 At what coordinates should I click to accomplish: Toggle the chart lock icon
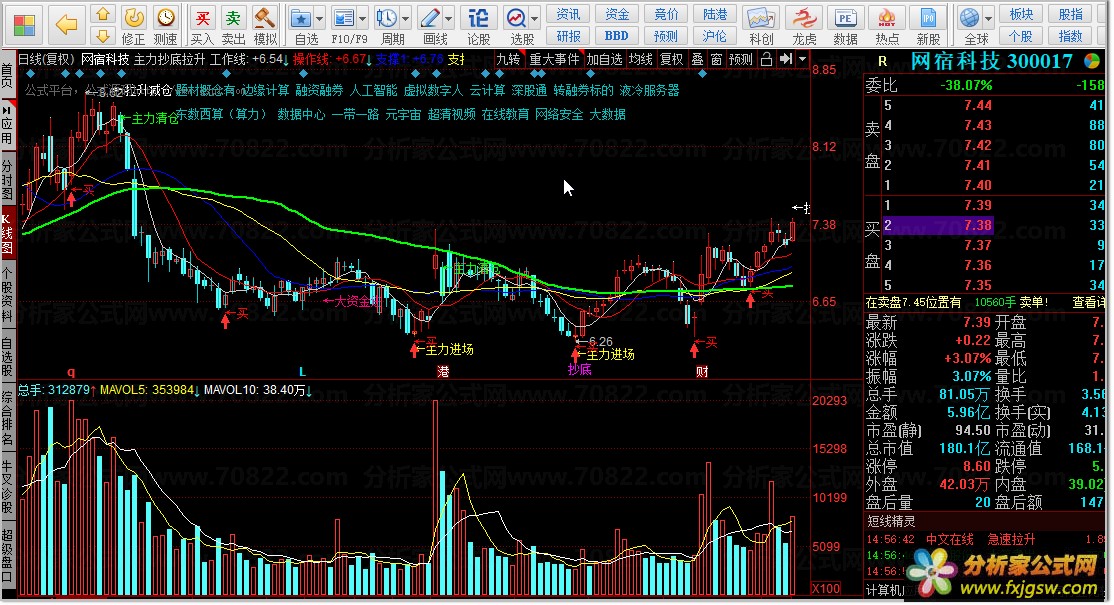[x=766, y=60]
